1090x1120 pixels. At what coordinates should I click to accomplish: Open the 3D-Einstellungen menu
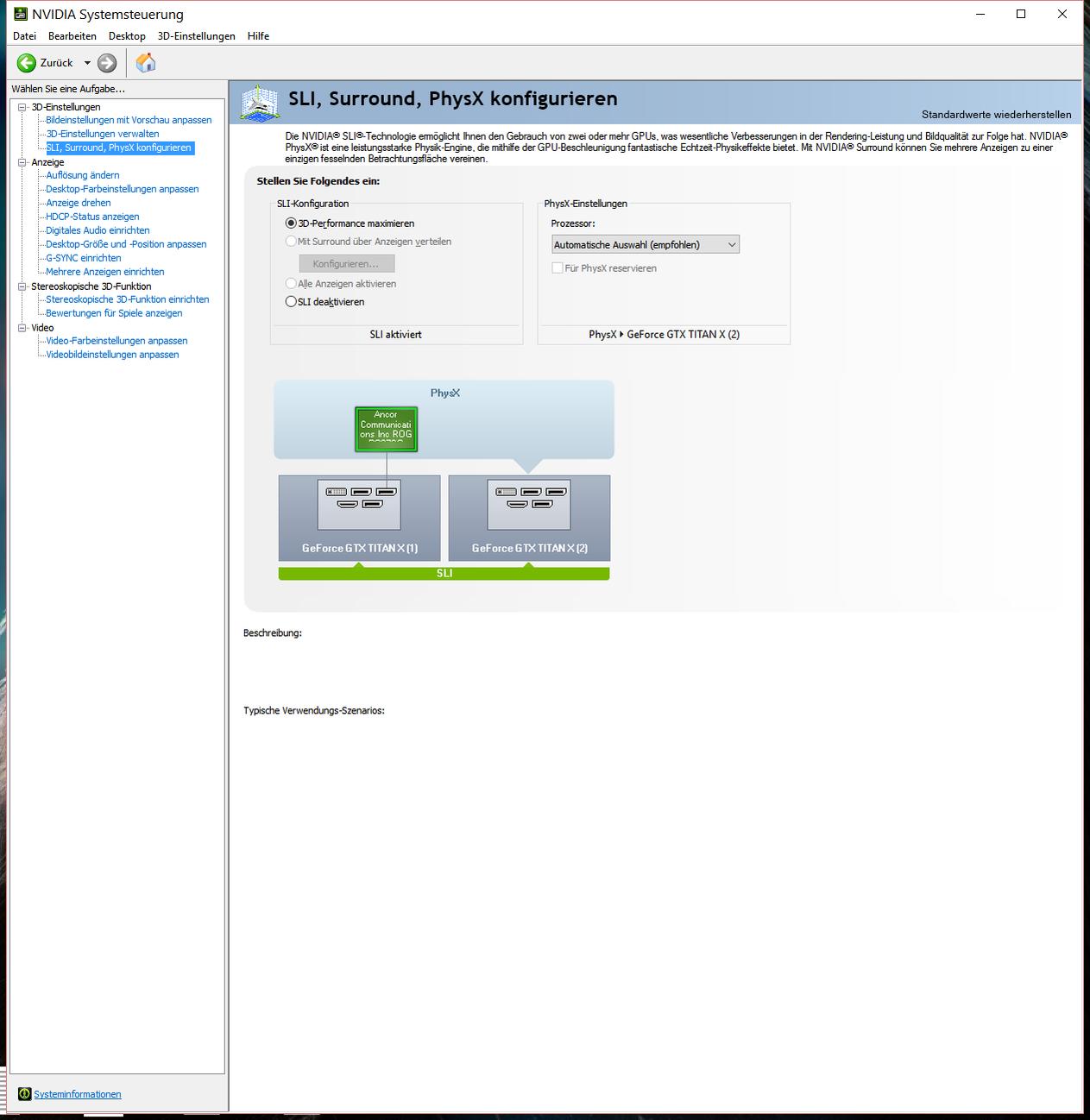(x=196, y=36)
